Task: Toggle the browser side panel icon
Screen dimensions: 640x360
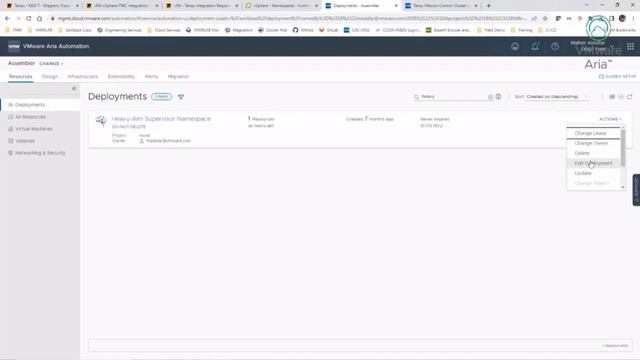Action: 611,18
